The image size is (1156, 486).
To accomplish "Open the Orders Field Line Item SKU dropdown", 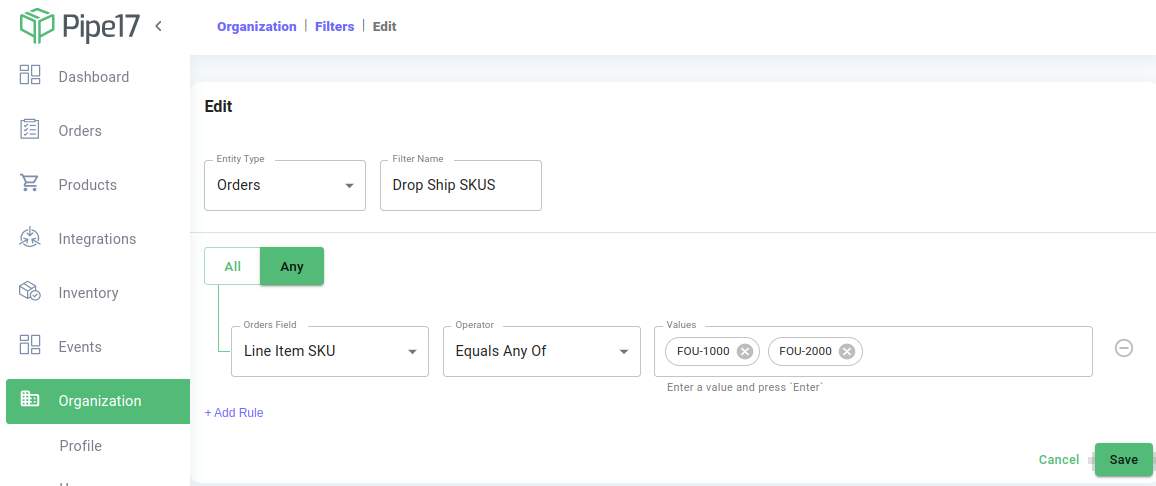I will 330,351.
